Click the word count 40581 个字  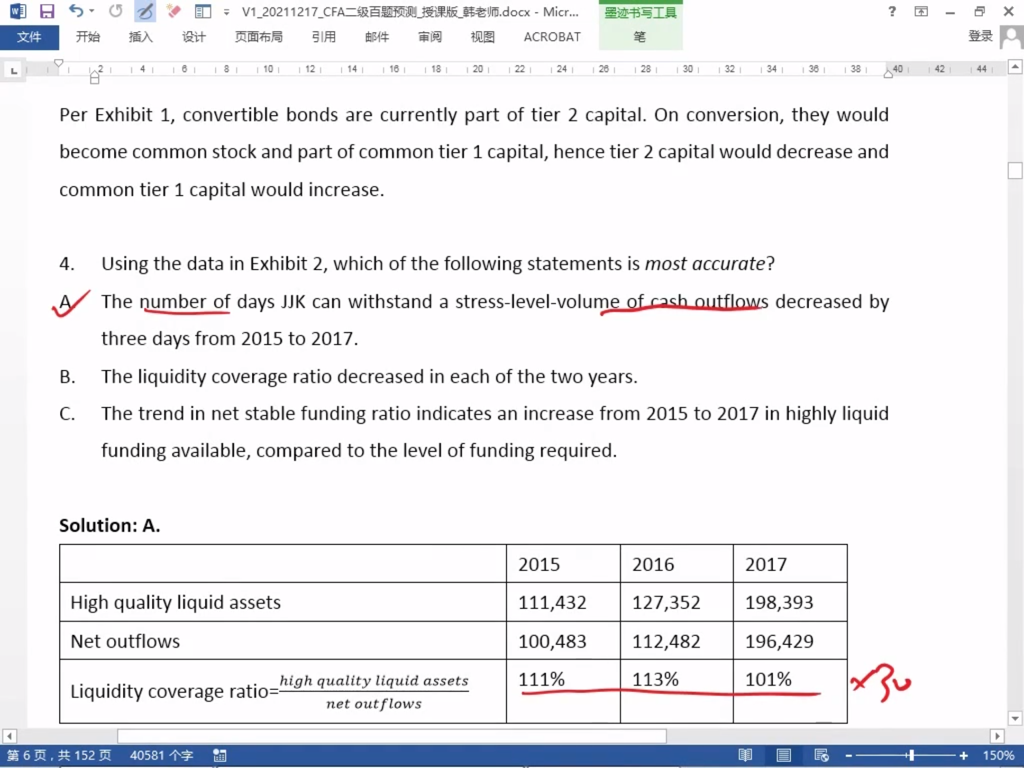(162, 756)
